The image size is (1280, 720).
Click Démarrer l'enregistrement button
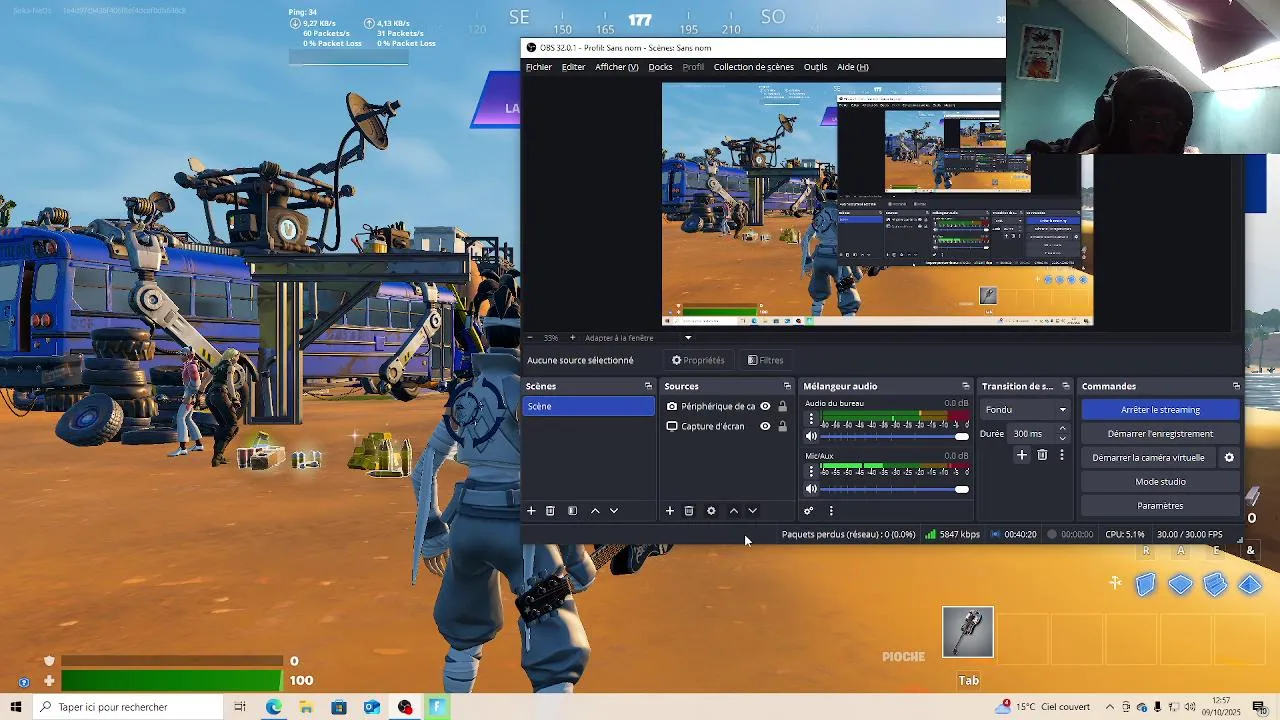tap(1160, 434)
